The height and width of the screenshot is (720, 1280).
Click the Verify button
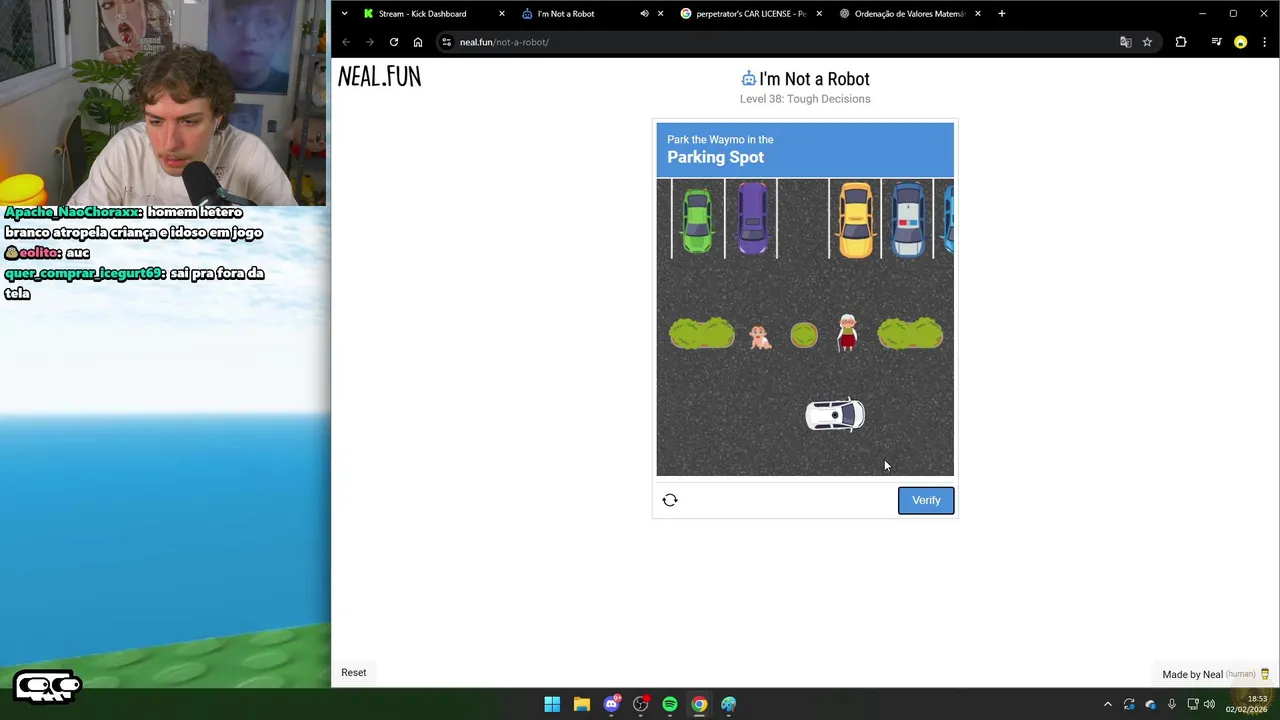926,500
